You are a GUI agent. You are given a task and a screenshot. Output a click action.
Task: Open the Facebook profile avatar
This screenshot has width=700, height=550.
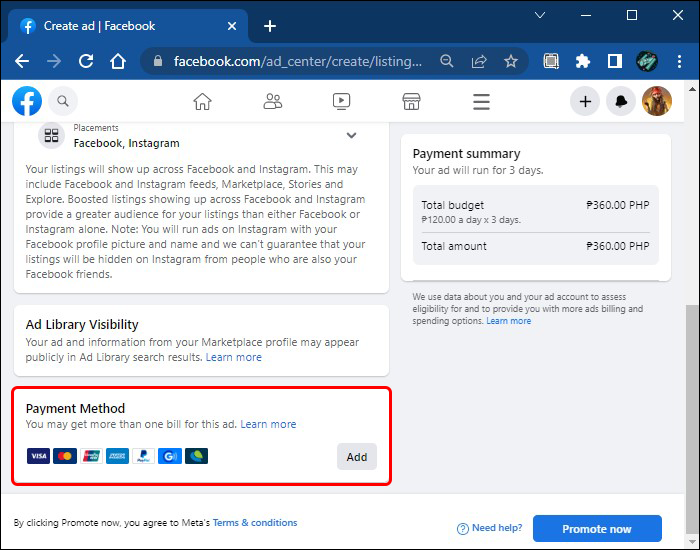657,101
